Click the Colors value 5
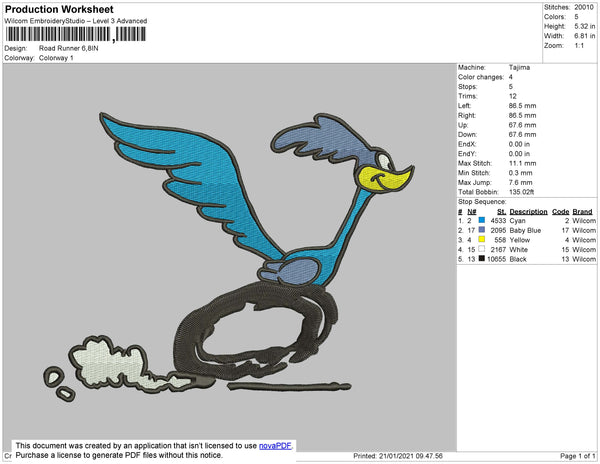Viewport: 600px width, 464px height. 576,17
